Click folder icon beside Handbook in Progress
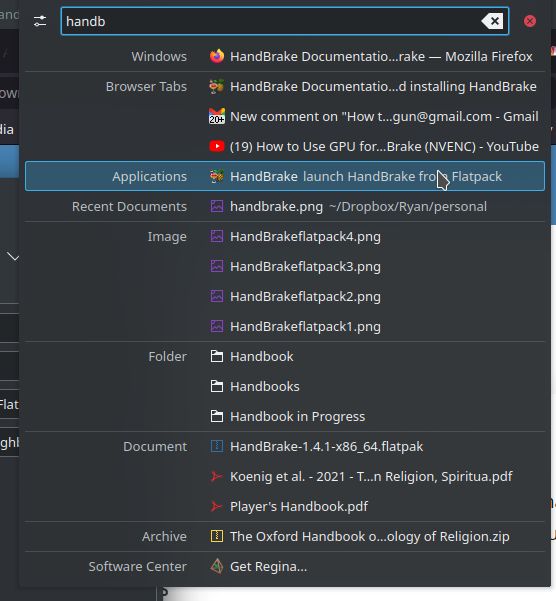This screenshot has height=601, width=556. coord(217,416)
